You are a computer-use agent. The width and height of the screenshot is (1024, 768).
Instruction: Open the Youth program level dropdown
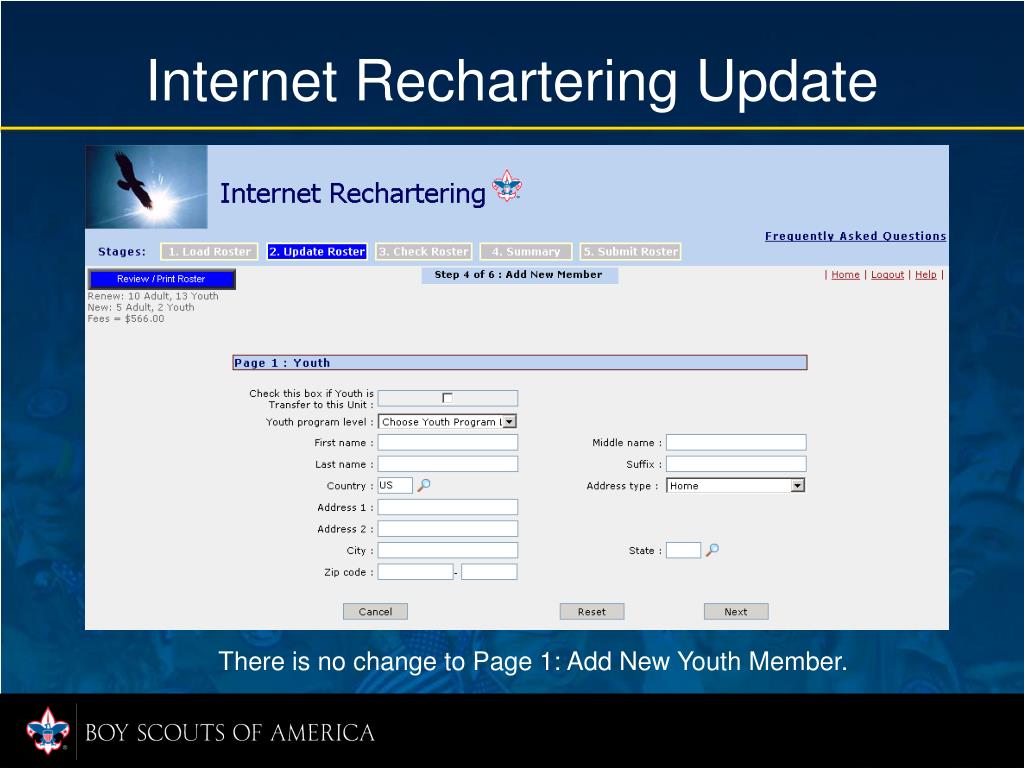(448, 422)
